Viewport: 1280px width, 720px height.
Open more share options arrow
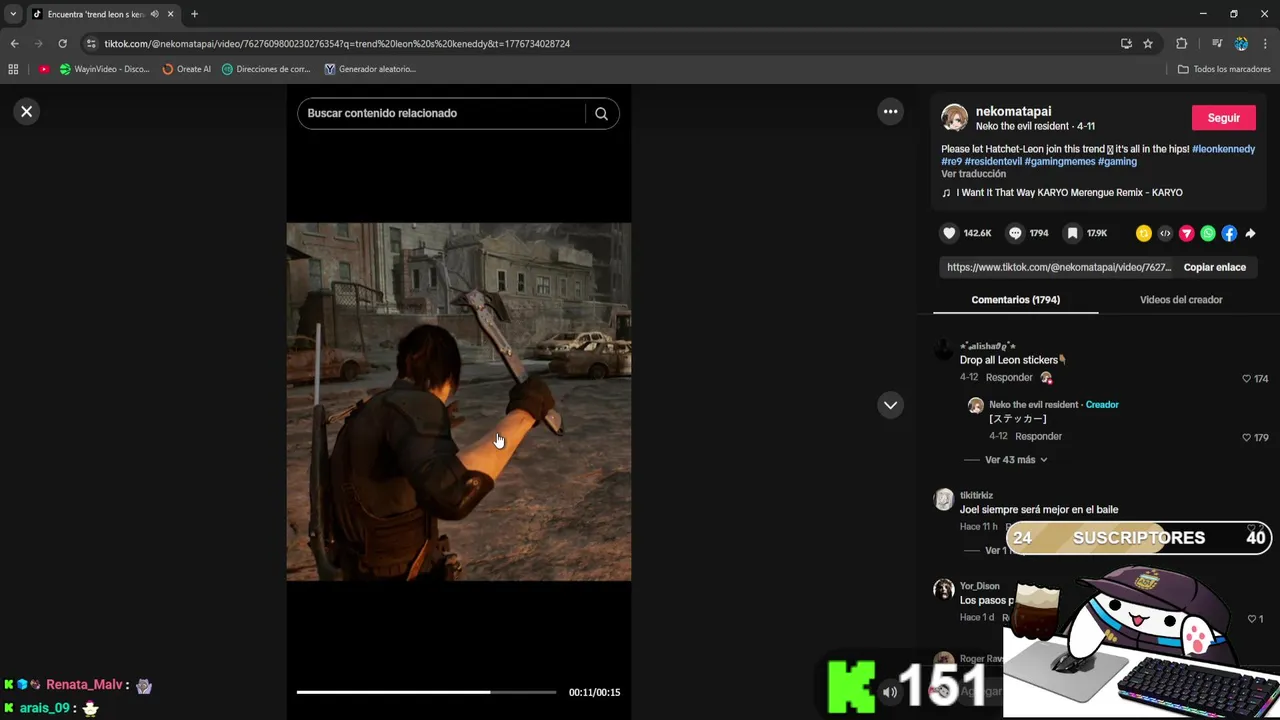point(1250,233)
